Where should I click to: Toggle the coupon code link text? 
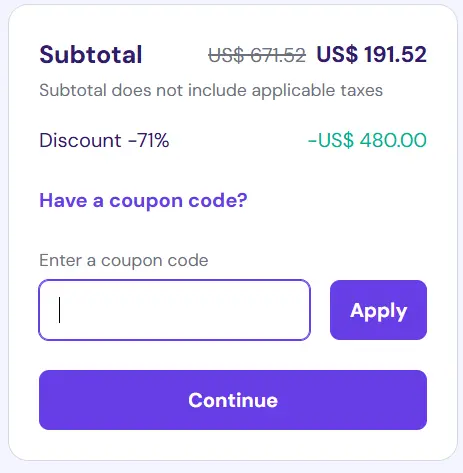(143, 201)
